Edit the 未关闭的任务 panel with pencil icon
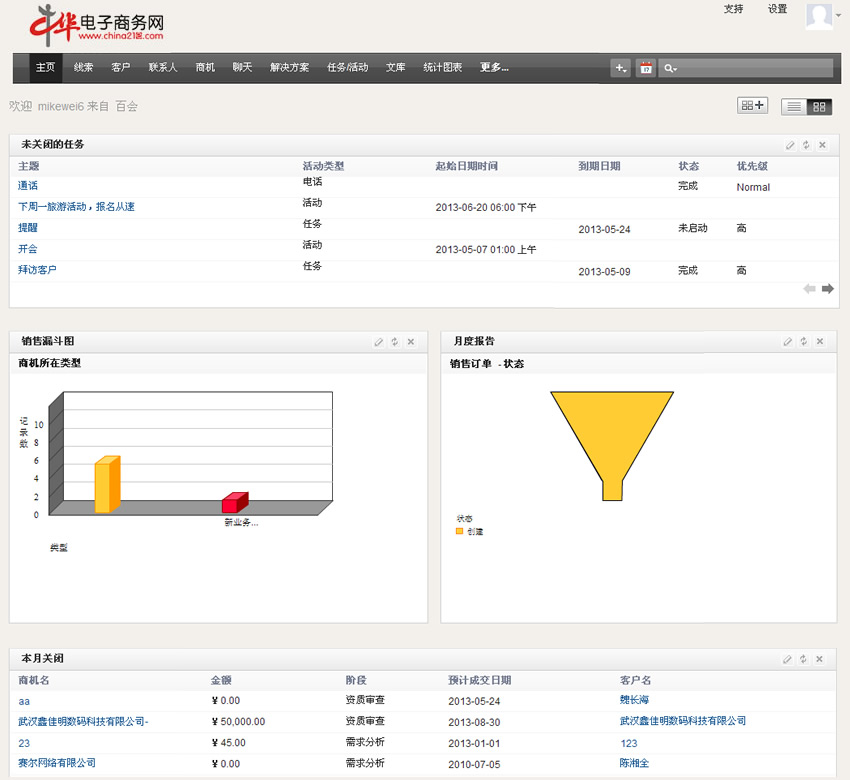The width and height of the screenshot is (850, 780). pyautogui.click(x=790, y=145)
